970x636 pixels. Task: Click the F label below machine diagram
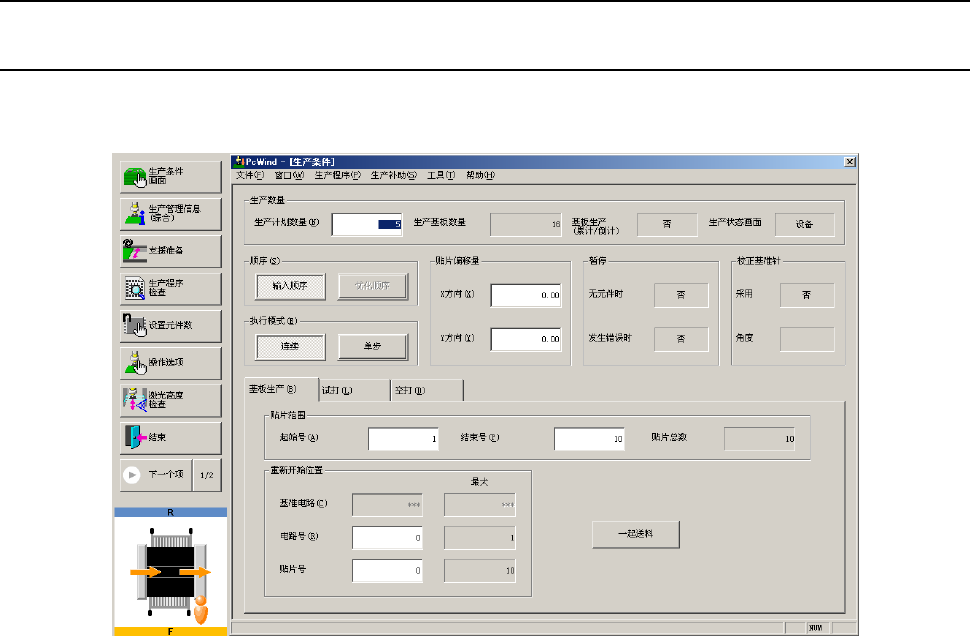tap(171, 631)
